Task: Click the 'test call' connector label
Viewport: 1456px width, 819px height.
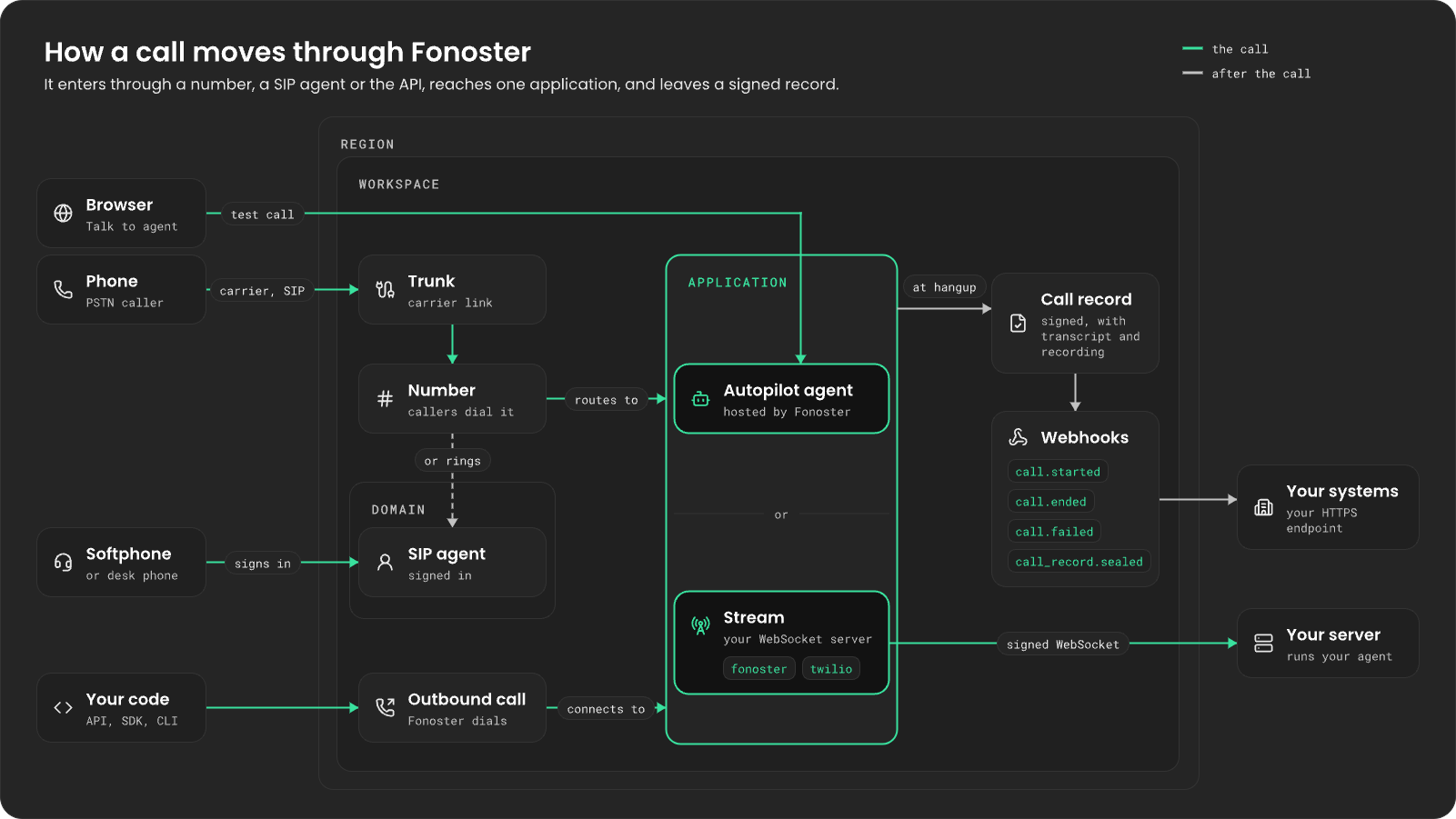Action: [263, 215]
